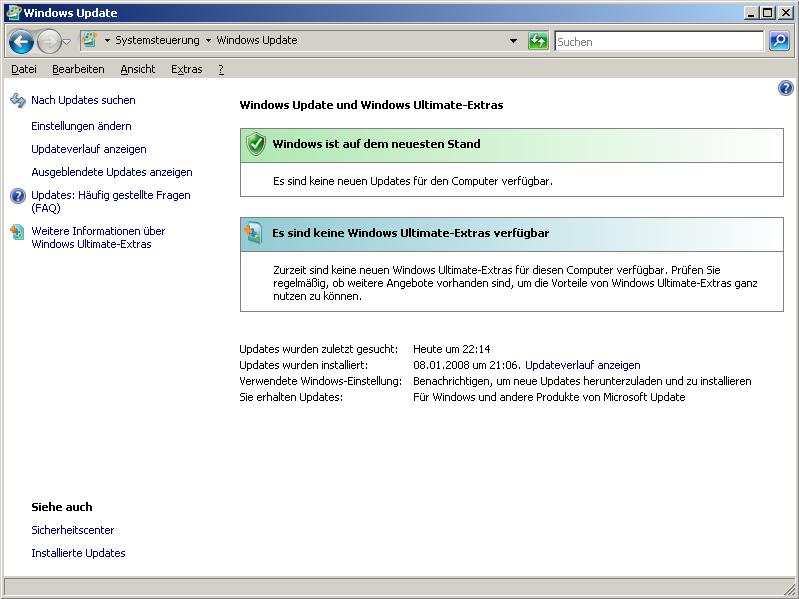The image size is (799, 599).
Task: Open Weitere Informationen über Windows Ultimate-Extras
Action: (98, 237)
